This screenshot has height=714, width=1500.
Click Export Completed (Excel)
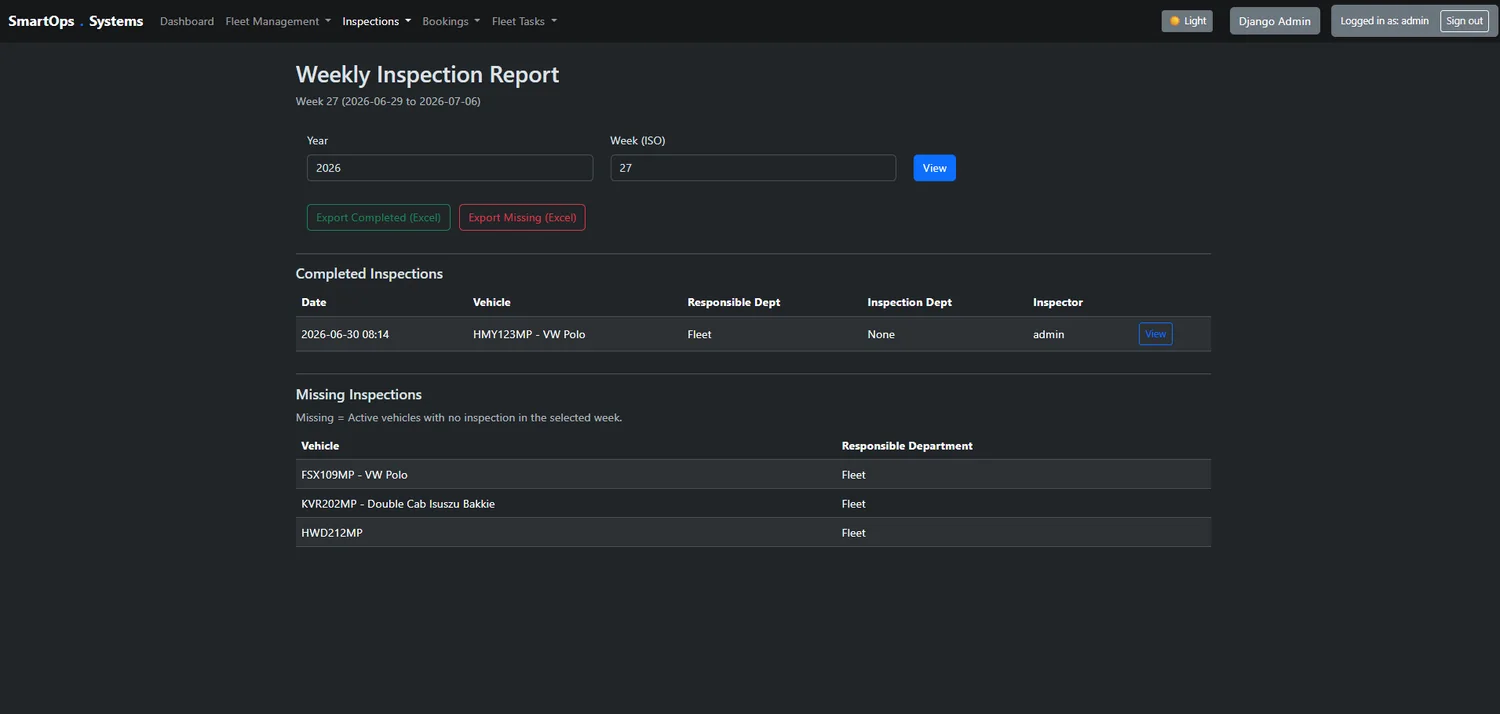379,217
